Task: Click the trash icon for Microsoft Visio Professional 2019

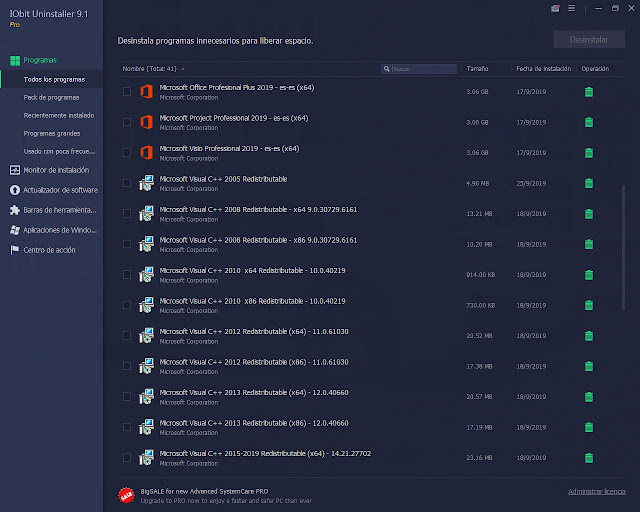Action: click(589, 153)
